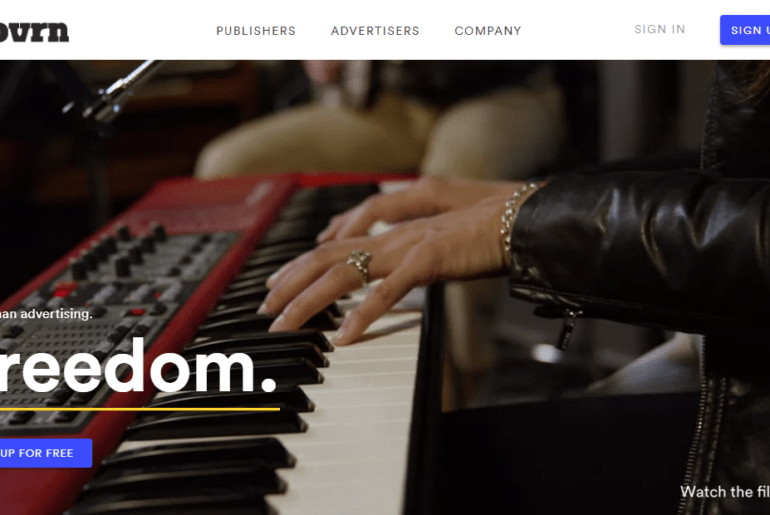Click the SIGN IN link
This screenshot has height=515, width=770.
click(x=660, y=29)
